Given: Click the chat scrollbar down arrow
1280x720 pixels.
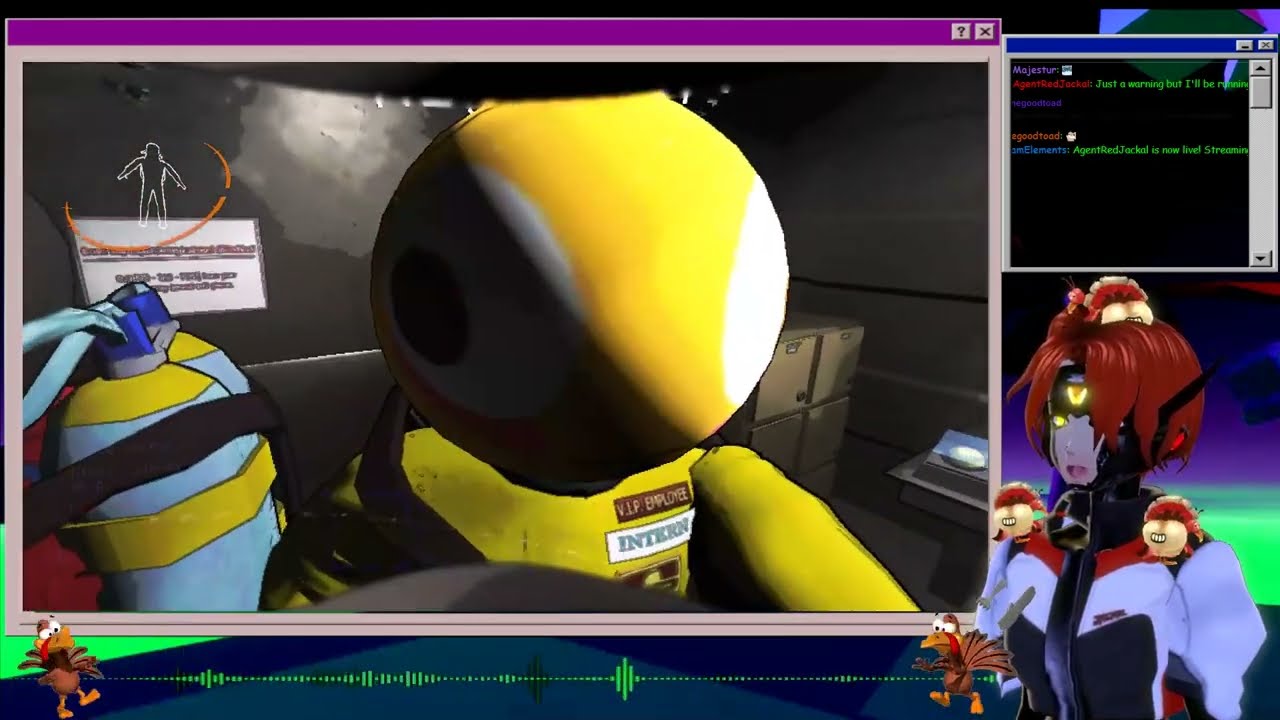Looking at the screenshot, I should (x=1261, y=258).
